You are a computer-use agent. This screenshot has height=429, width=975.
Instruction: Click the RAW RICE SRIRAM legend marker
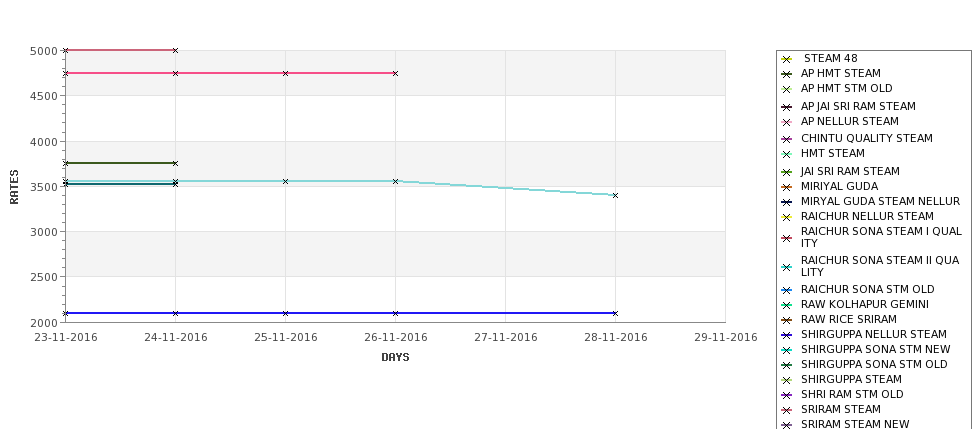pos(786,320)
